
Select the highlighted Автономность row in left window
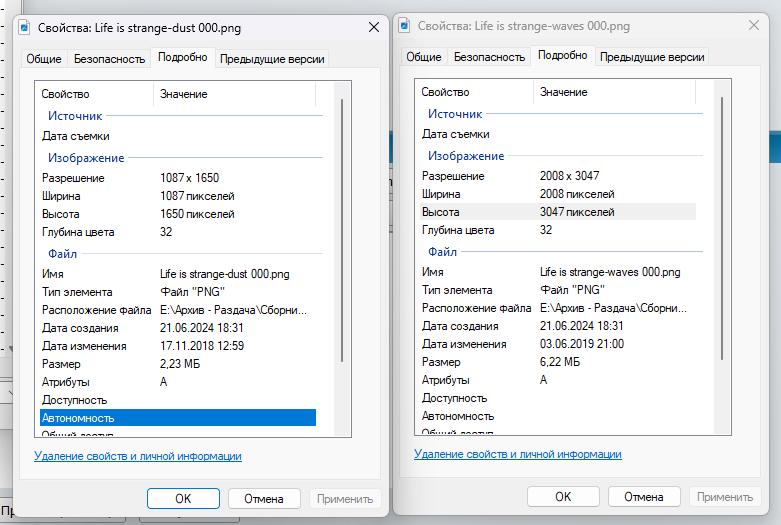coord(177,418)
